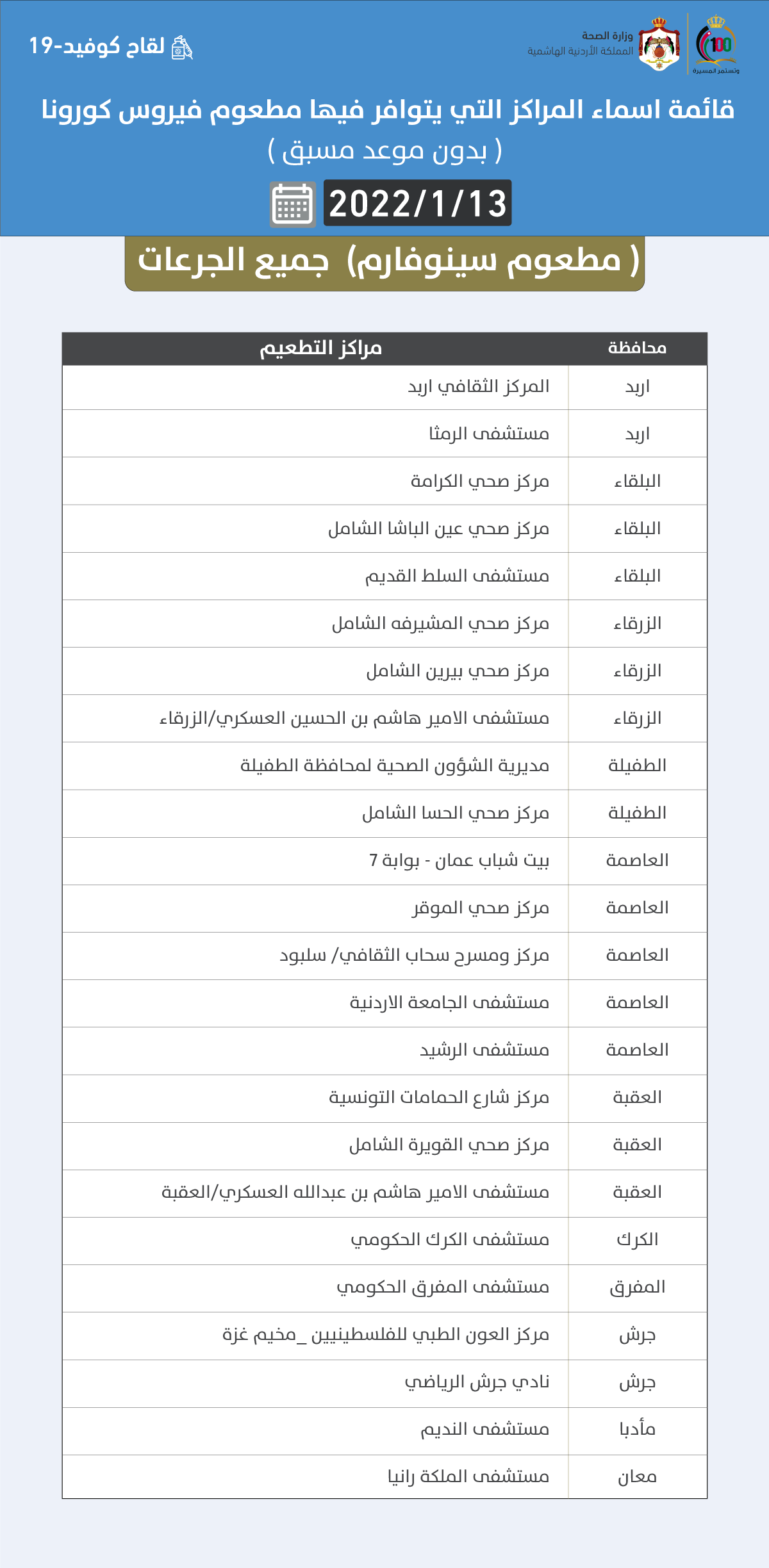Click the لقاح كوفيد-19 header label
The image size is (769, 1568).
(x=97, y=46)
